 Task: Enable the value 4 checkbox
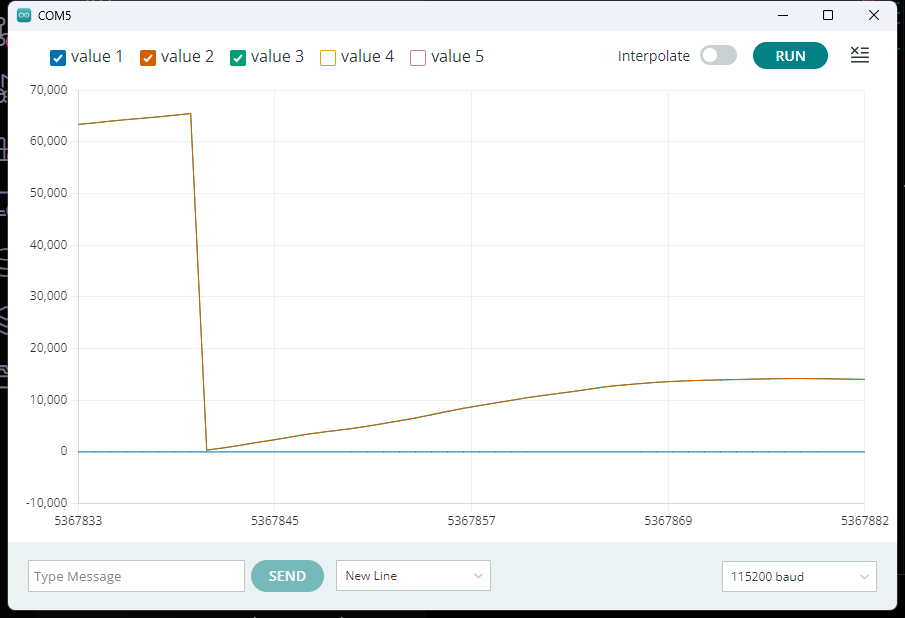(x=328, y=57)
